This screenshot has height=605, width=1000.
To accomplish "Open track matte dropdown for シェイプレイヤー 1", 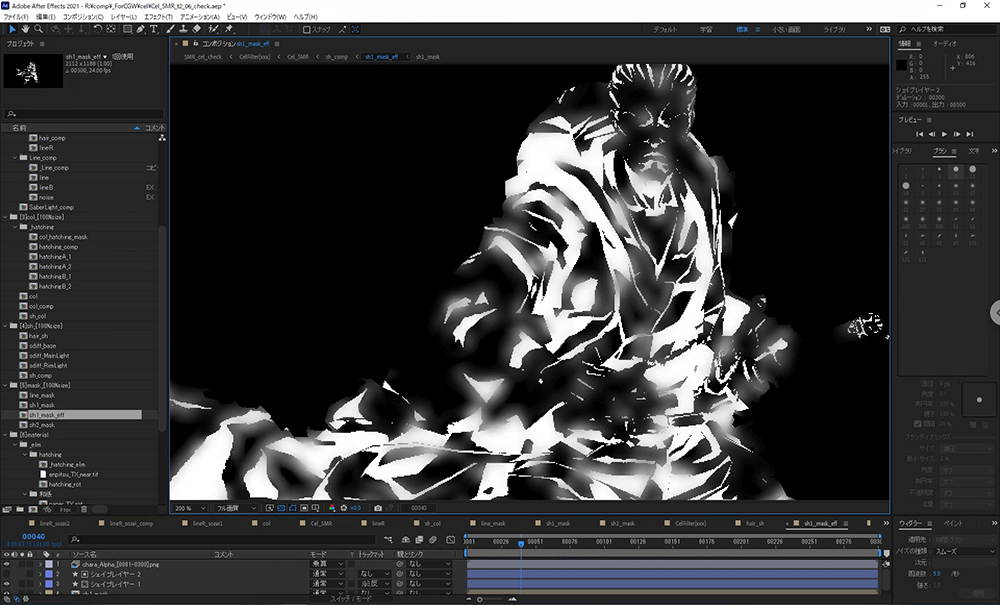I will pyautogui.click(x=374, y=584).
